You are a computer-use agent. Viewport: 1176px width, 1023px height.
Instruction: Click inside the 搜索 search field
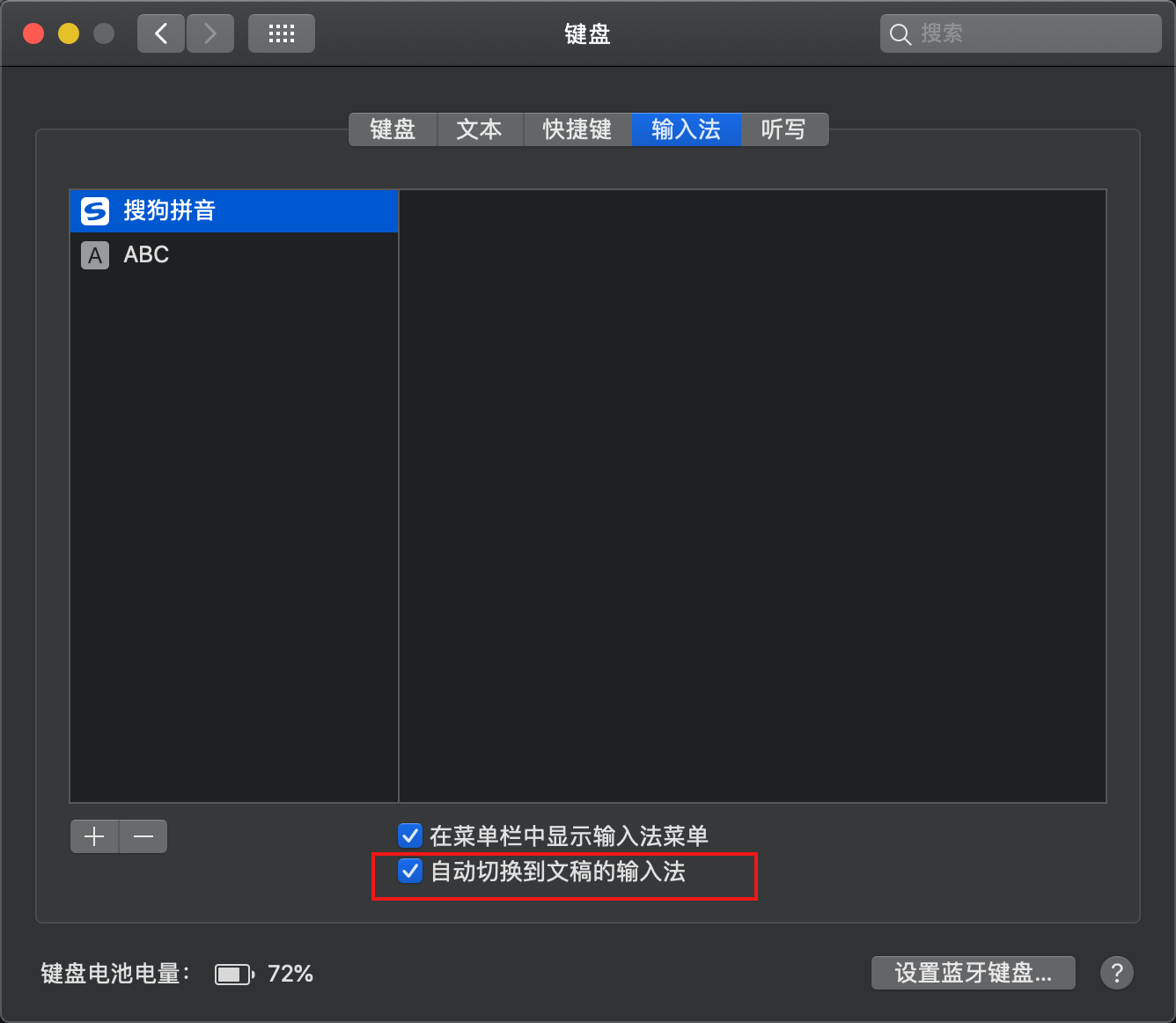click(x=1021, y=33)
